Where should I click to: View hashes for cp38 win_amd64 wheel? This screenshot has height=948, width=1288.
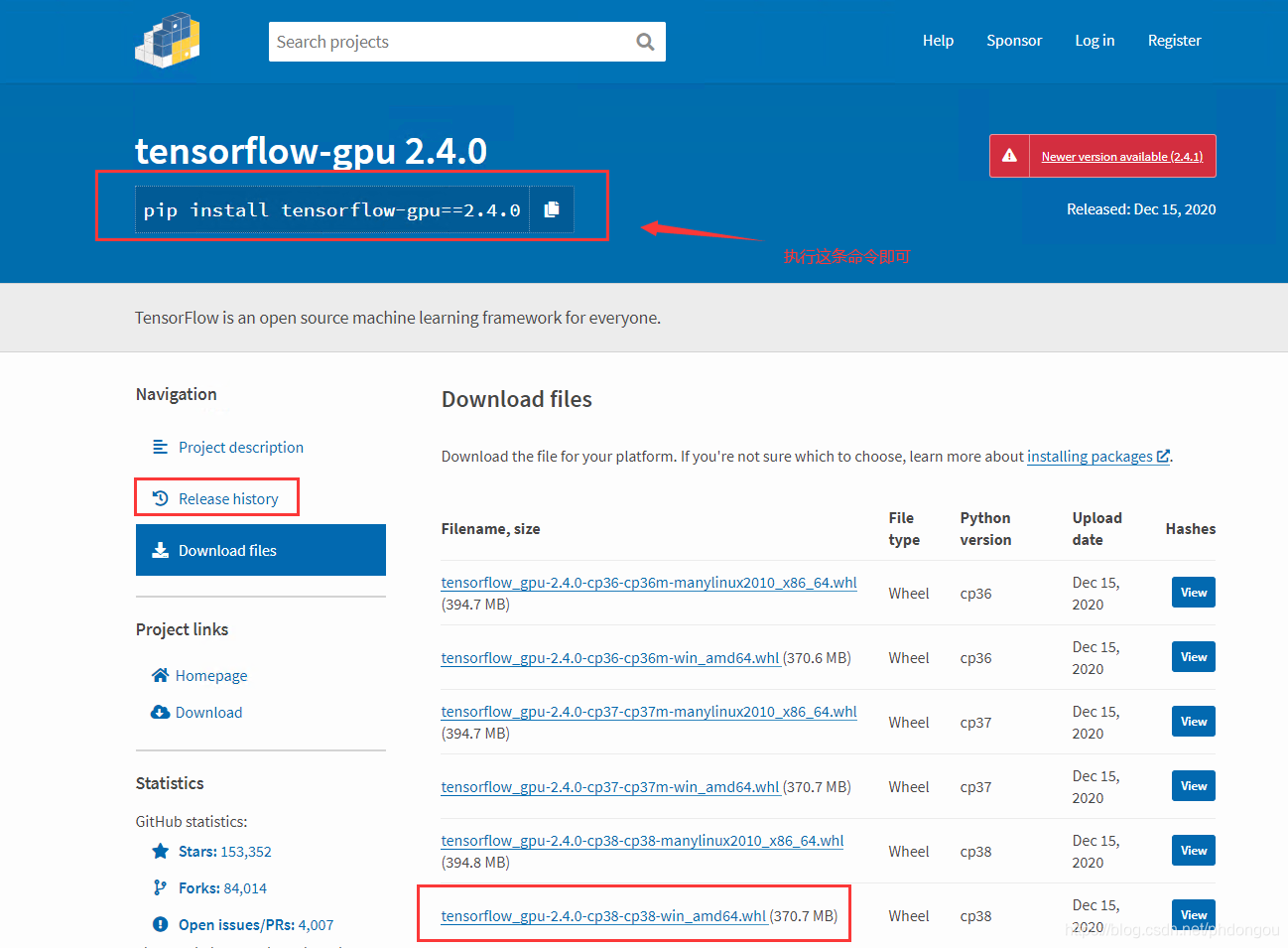click(x=1194, y=915)
